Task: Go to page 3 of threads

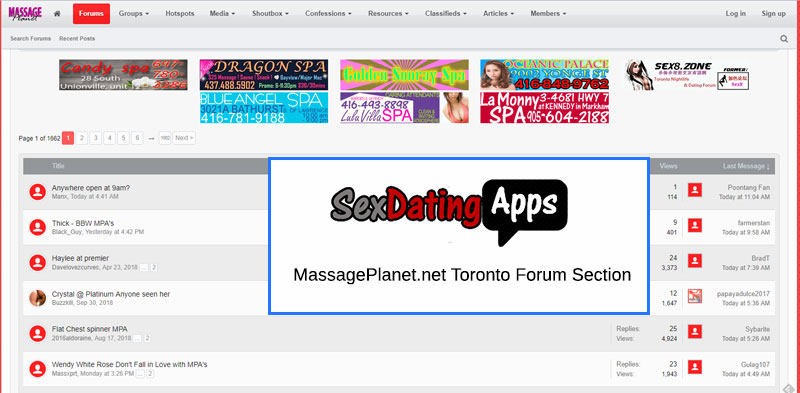Action: coord(95,138)
